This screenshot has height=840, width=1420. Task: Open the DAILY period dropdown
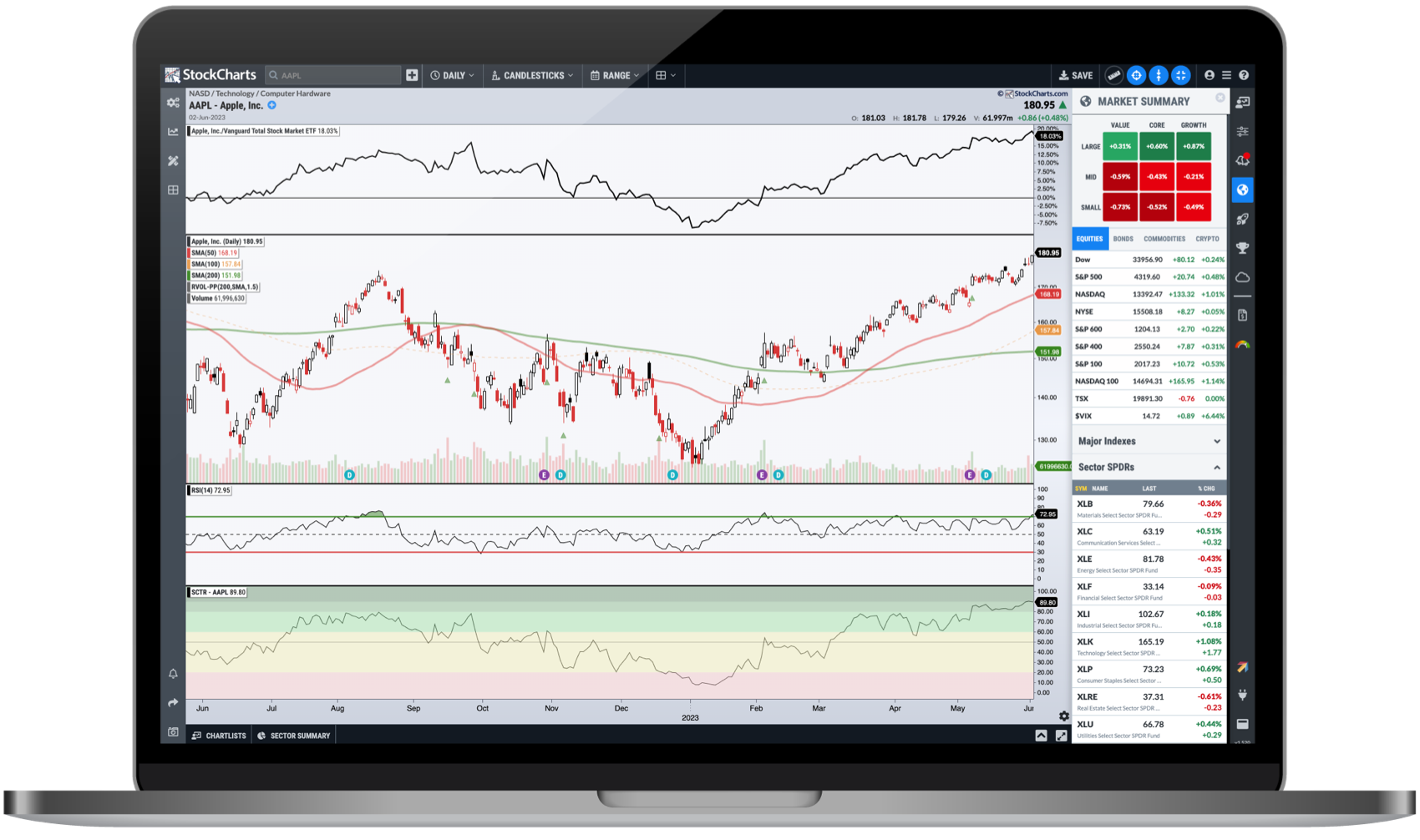451,75
